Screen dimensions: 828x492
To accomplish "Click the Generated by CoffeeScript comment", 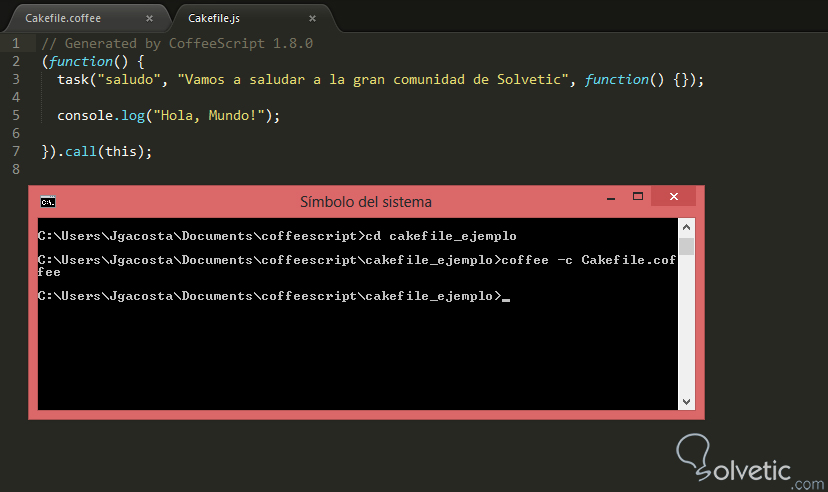I will pos(178,43).
